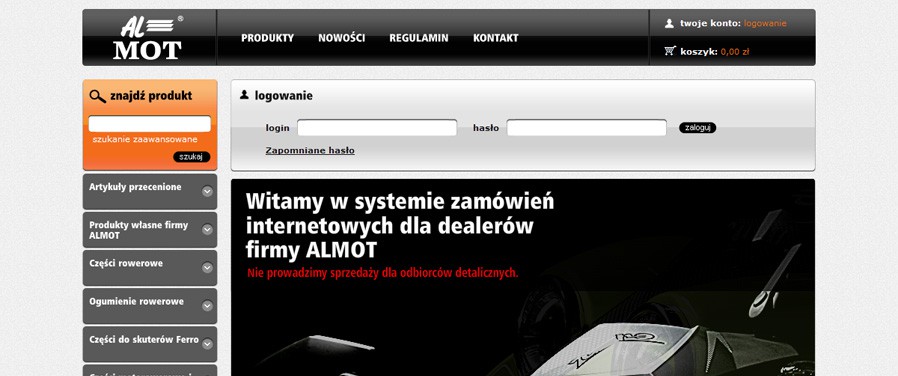Click the zaloguj login button
The height and width of the screenshot is (376, 898).
coord(697,128)
